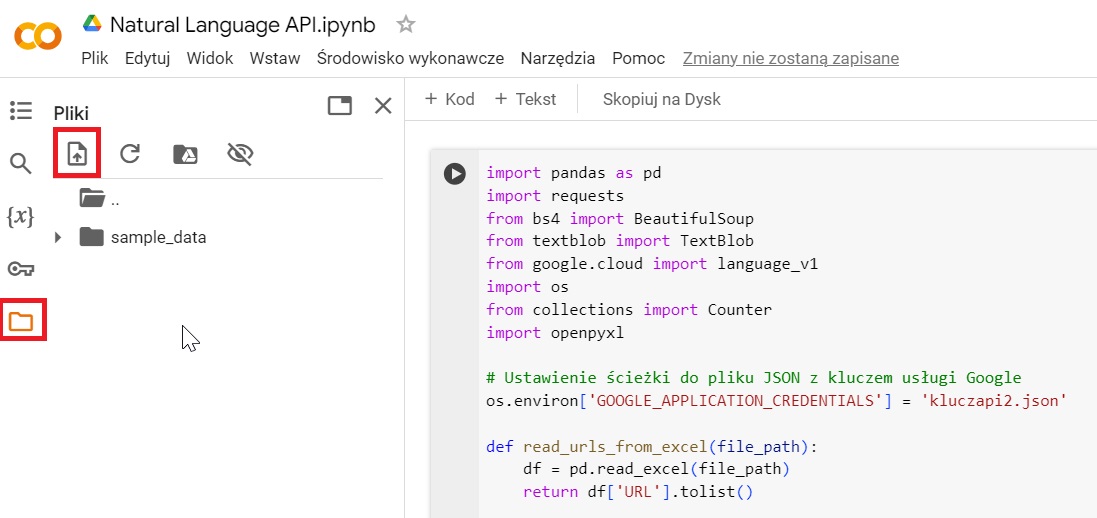
Task: Refresh the file list
Action: click(130, 153)
